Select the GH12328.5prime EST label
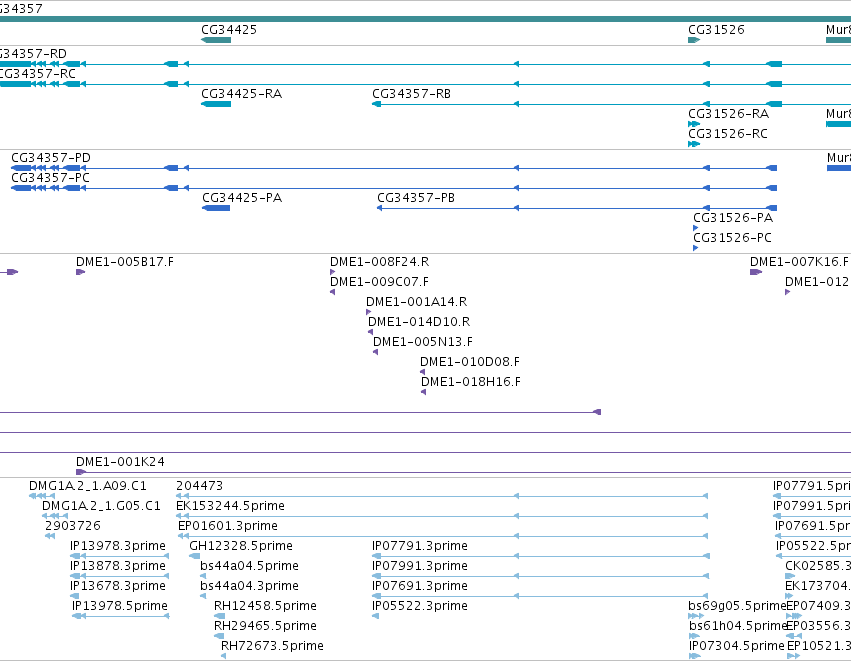 pos(241,546)
